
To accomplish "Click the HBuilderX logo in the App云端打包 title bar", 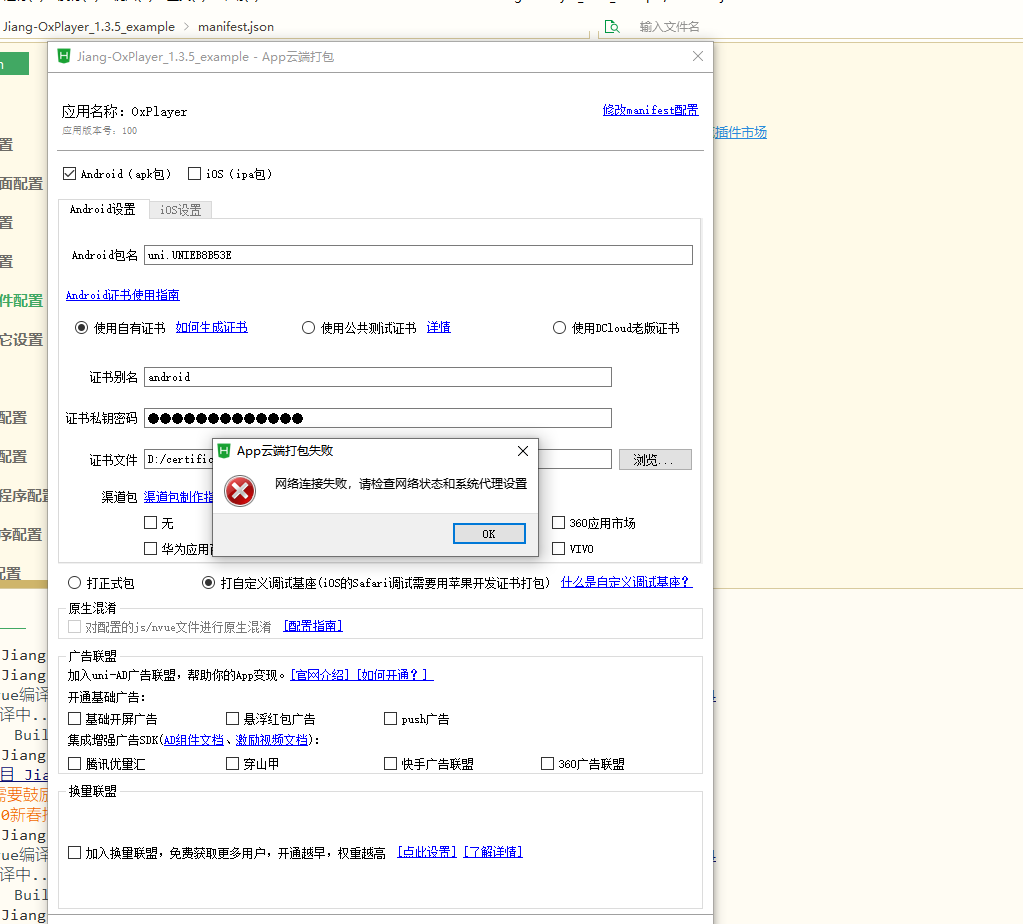I will [64, 57].
